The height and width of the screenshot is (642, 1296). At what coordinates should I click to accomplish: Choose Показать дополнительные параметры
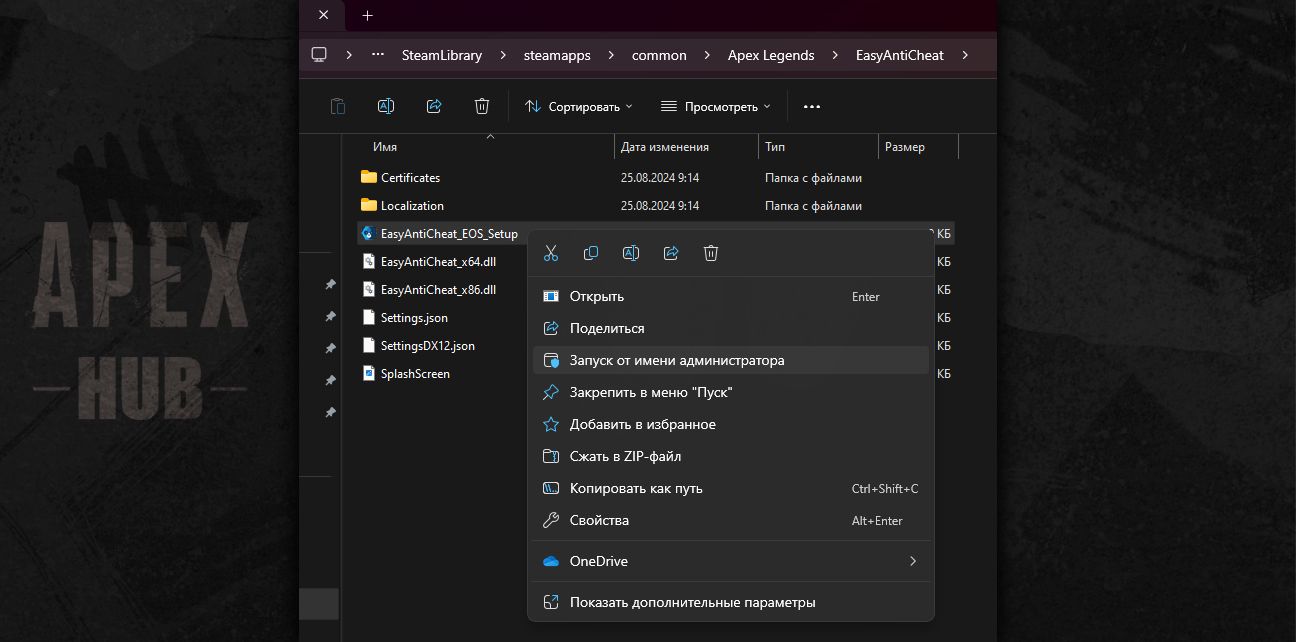731,602
